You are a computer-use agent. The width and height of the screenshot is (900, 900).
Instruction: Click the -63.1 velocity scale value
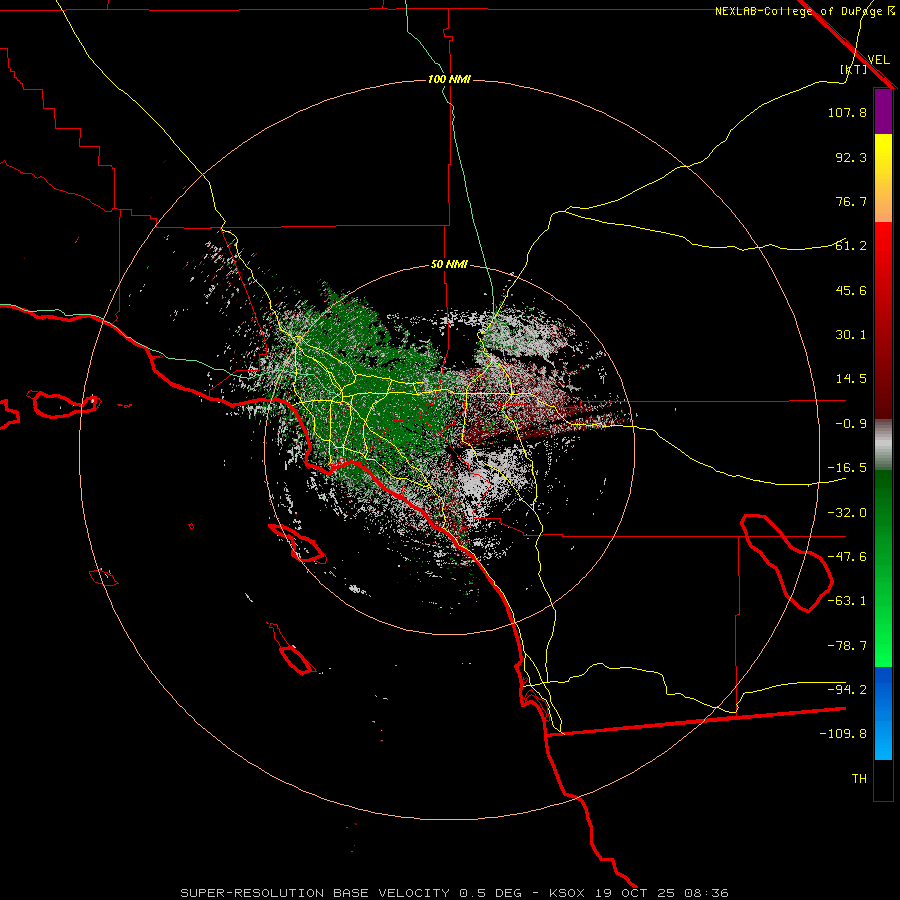[x=847, y=601]
